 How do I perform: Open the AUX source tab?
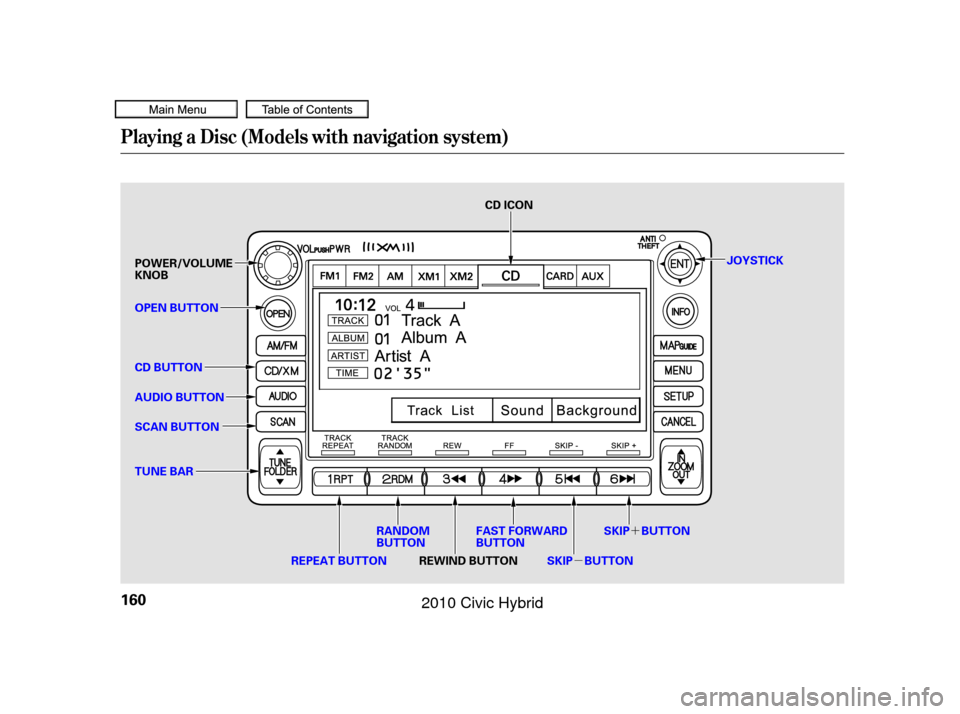593,276
